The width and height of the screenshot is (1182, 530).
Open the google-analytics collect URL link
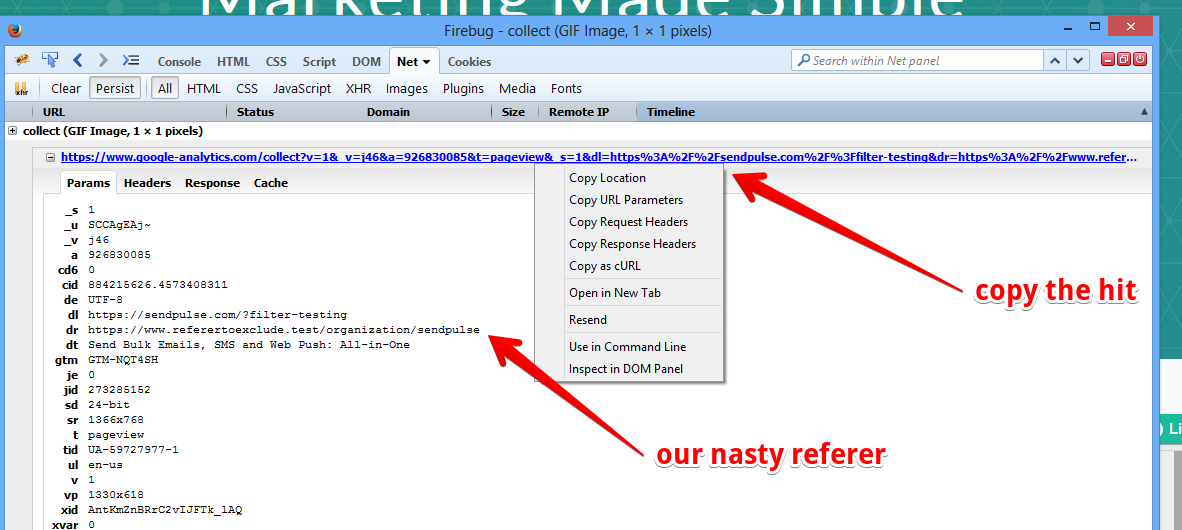pyautogui.click(x=599, y=158)
